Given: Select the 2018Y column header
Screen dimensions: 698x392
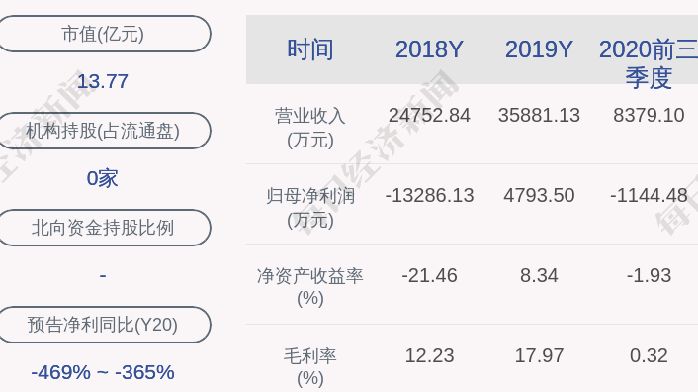Looking at the screenshot, I should [x=429, y=49].
